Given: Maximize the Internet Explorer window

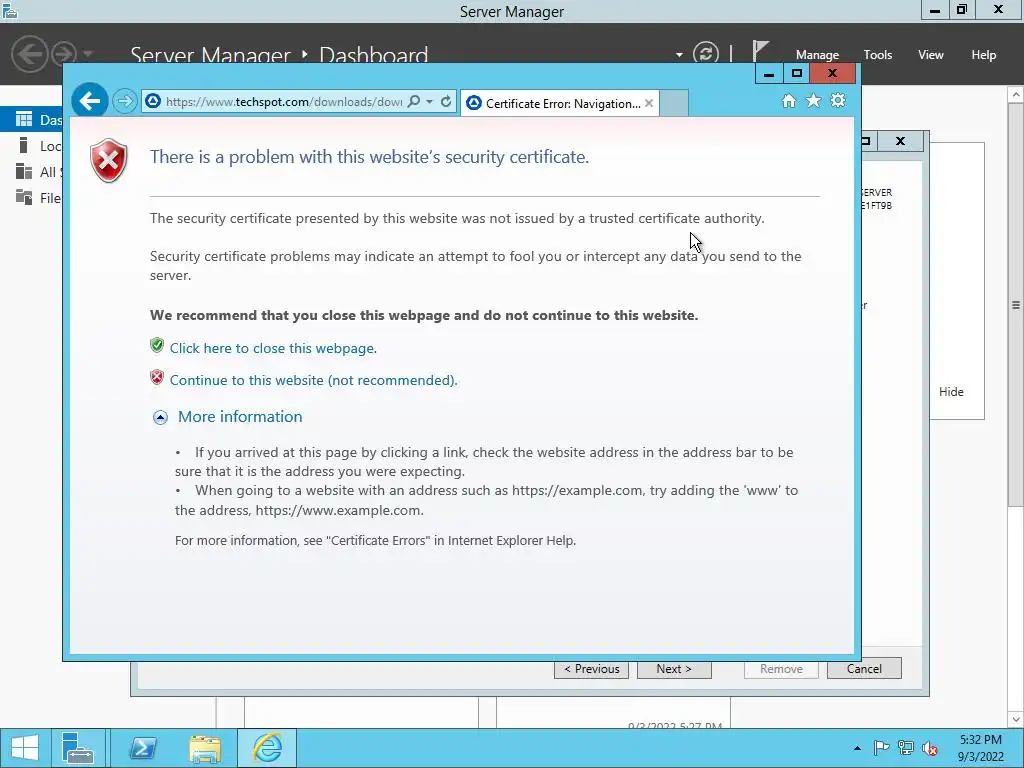Looking at the screenshot, I should [796, 73].
